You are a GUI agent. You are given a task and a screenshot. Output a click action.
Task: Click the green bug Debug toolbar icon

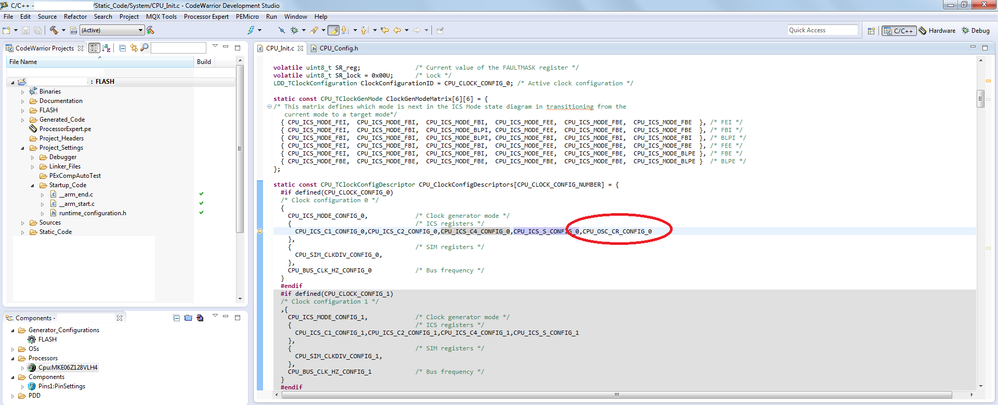tap(294, 30)
